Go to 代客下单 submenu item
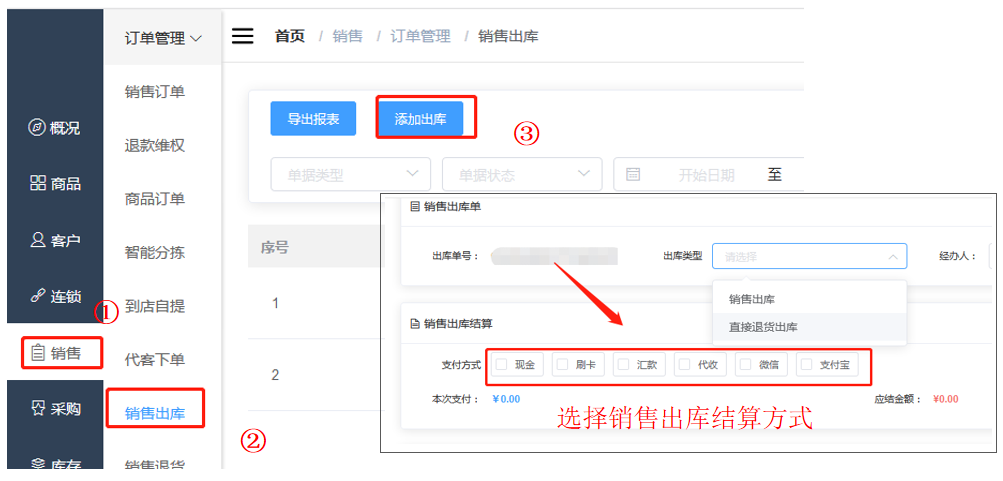Viewport: 1003px width, 481px height. 155,359
